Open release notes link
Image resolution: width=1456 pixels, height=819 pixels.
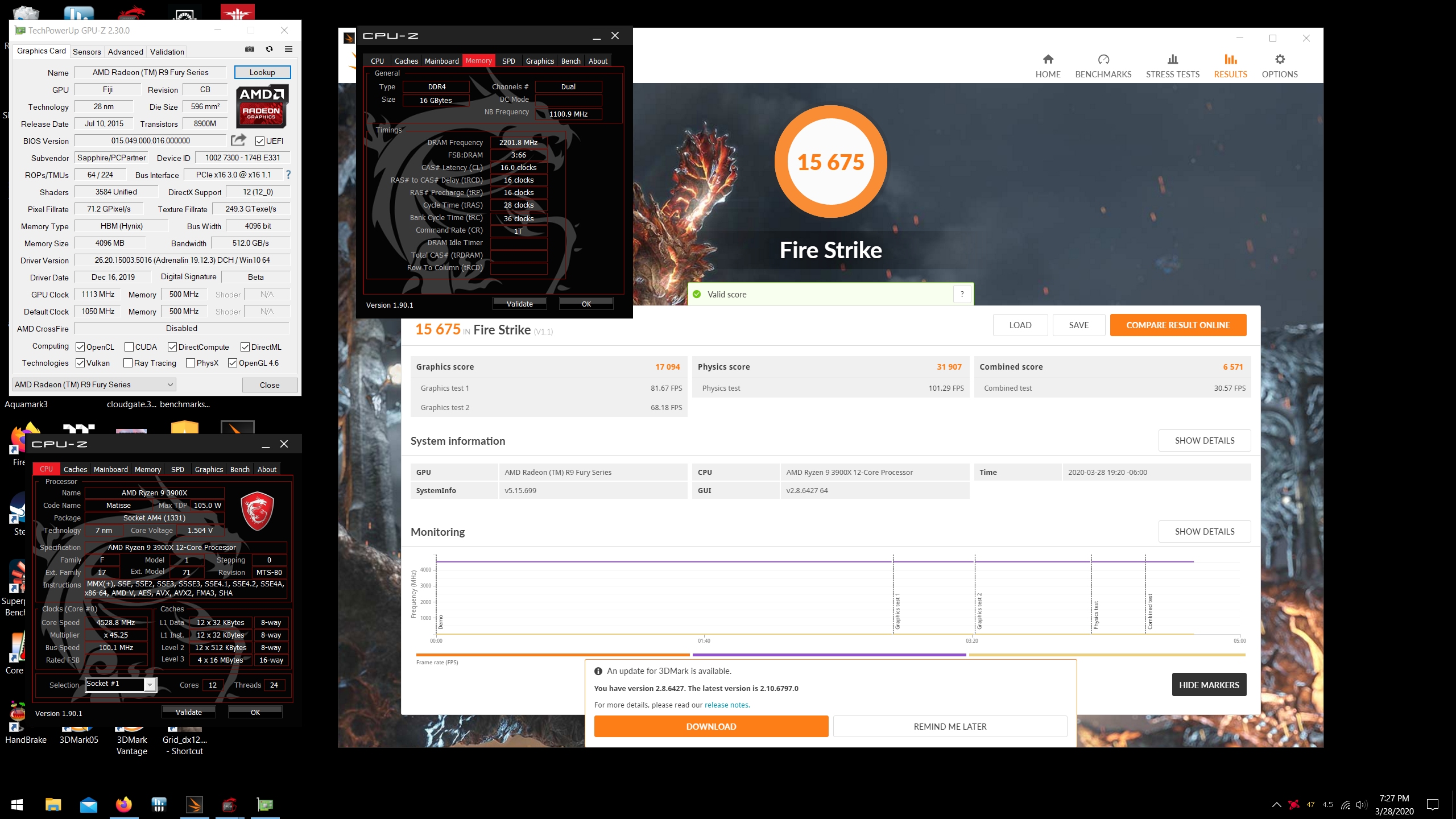point(727,705)
